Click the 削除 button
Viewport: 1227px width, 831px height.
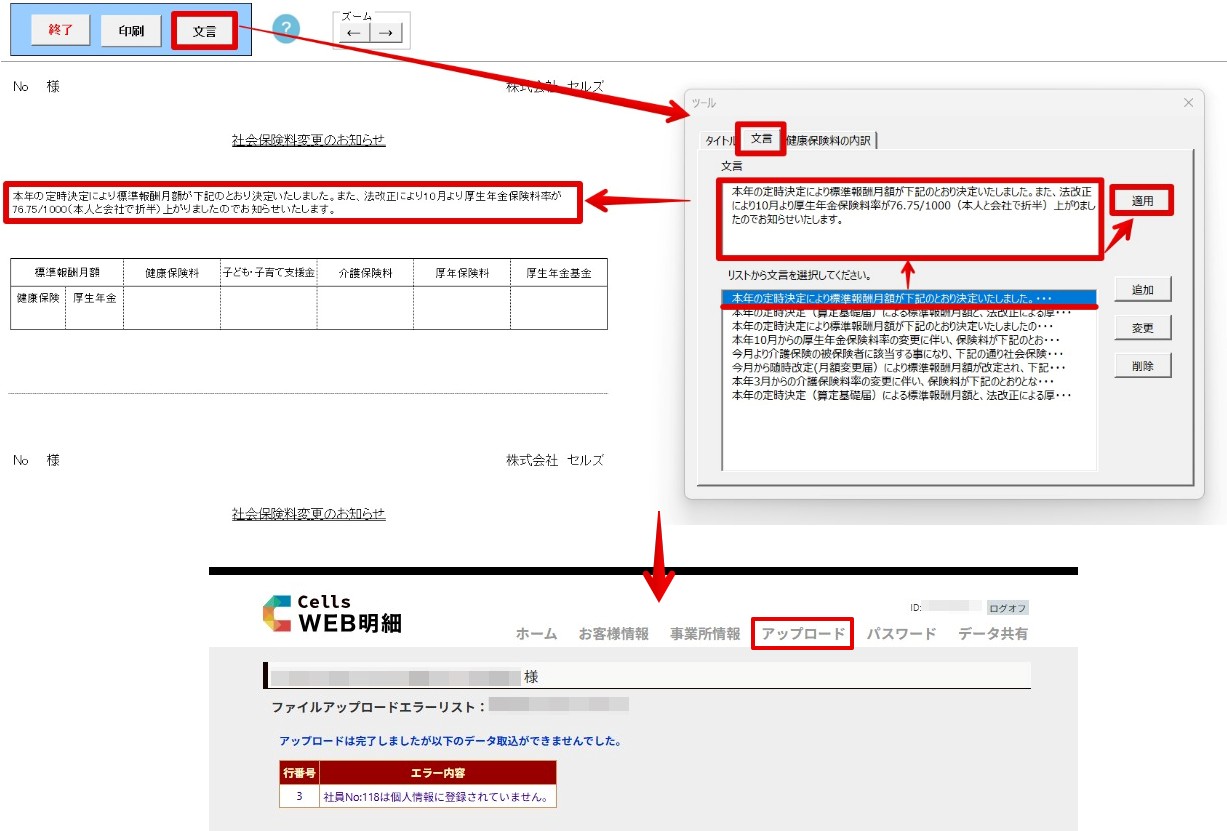tap(1142, 366)
